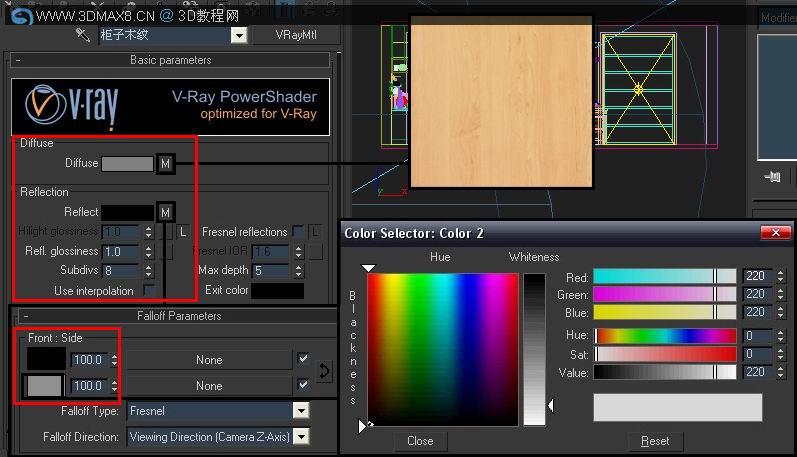Toggle the Front map enable checkbox
The width and height of the screenshot is (797, 457).
(303, 359)
